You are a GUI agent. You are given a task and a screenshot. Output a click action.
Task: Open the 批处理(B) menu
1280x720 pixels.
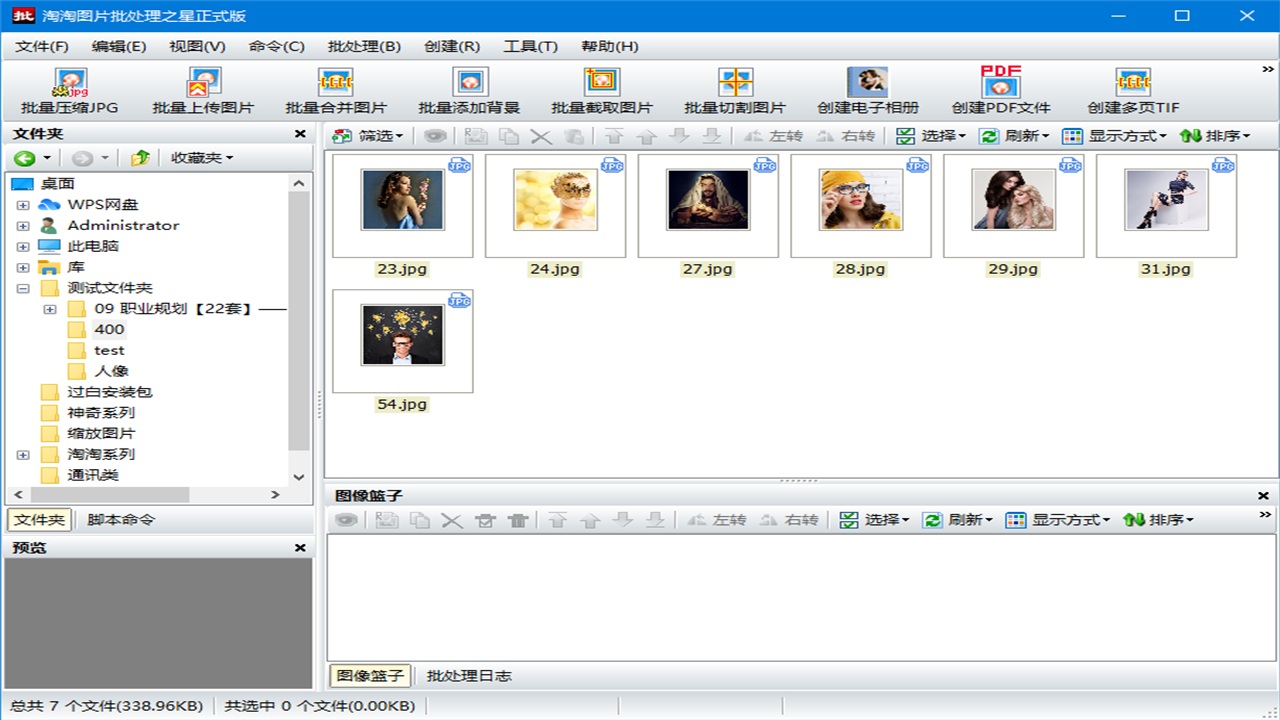click(x=364, y=46)
